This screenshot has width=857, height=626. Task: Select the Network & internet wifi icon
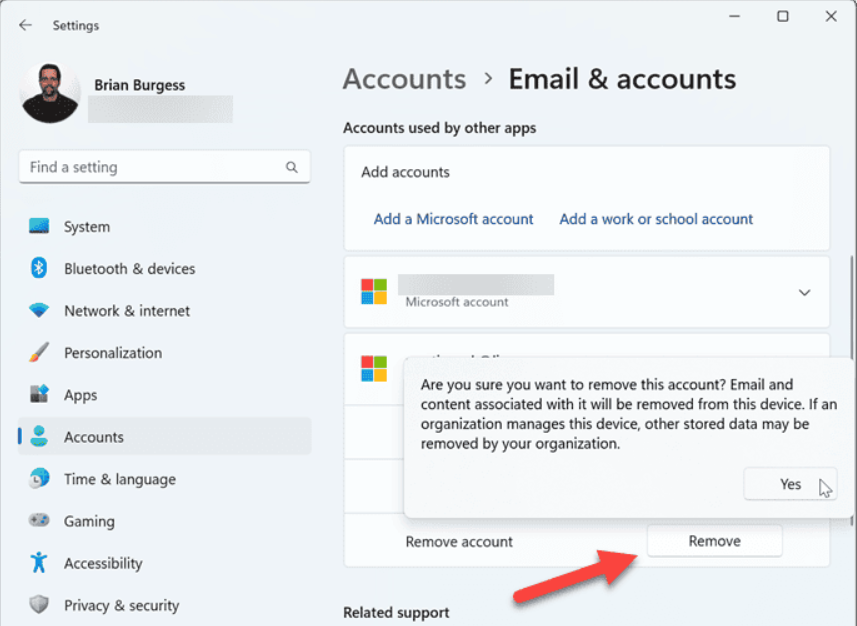(39, 311)
